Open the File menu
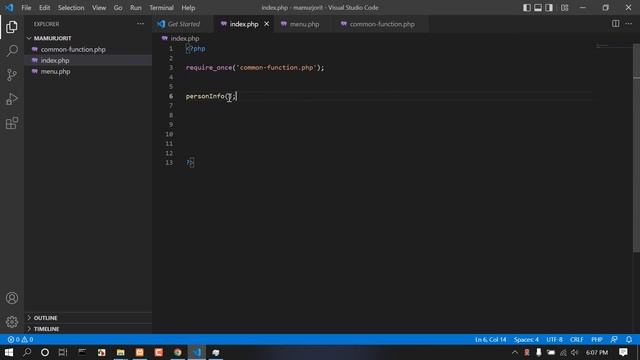The height and width of the screenshot is (360, 640). [x=26, y=7]
